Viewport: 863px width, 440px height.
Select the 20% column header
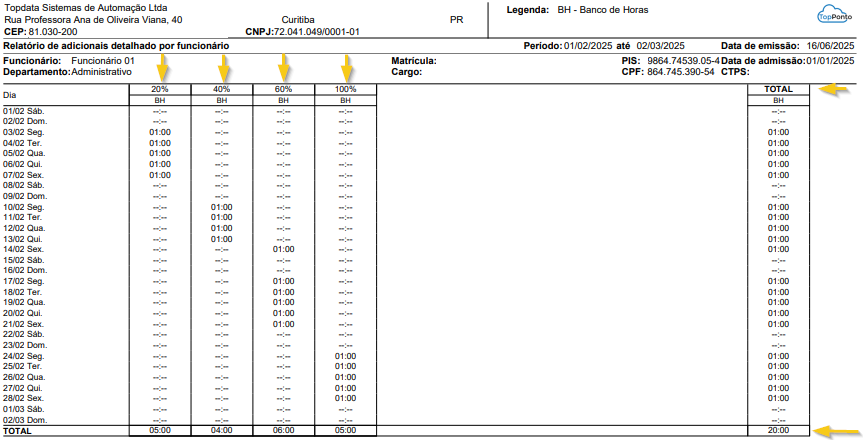pyautogui.click(x=160, y=90)
